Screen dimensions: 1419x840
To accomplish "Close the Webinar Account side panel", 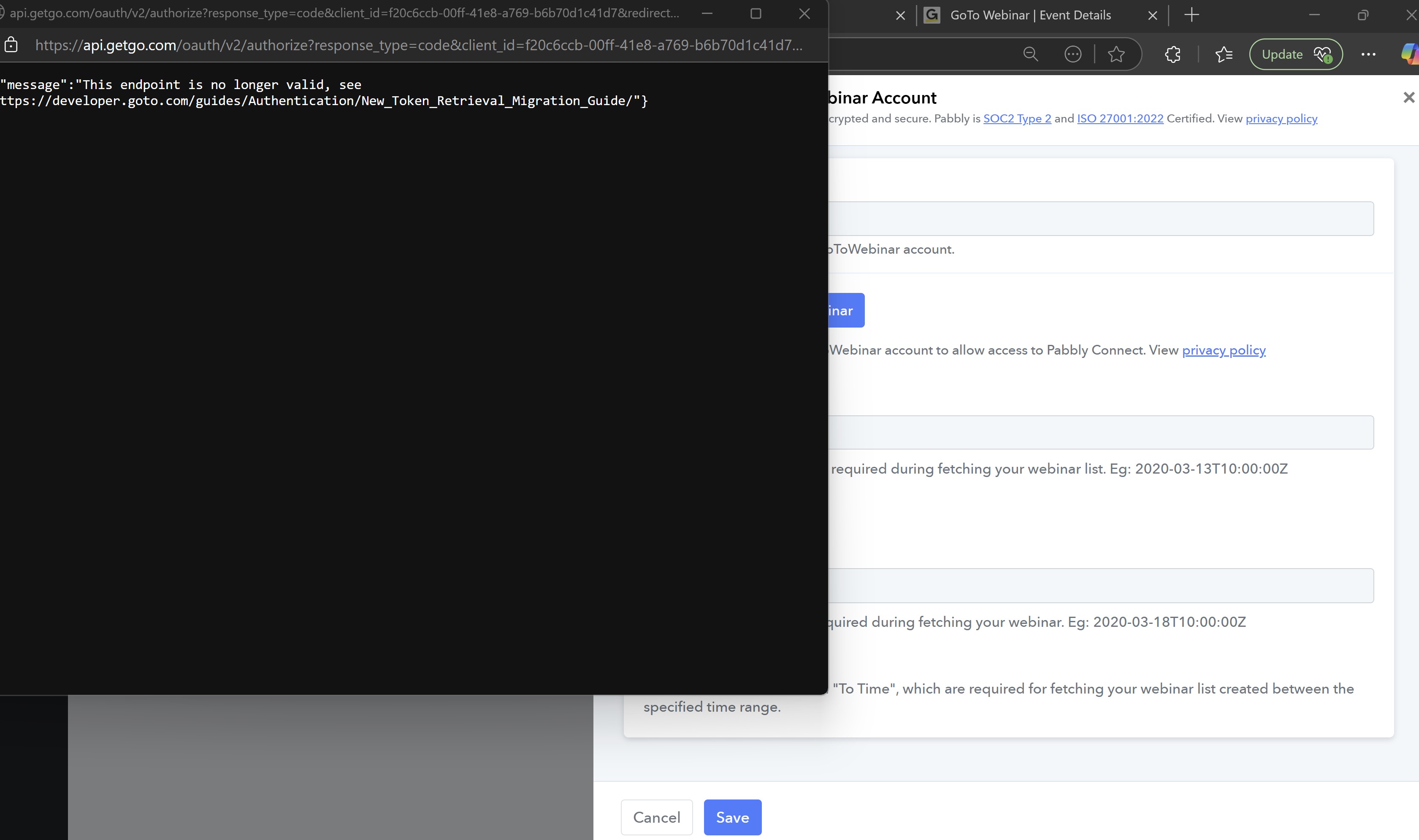I will click(x=1408, y=98).
